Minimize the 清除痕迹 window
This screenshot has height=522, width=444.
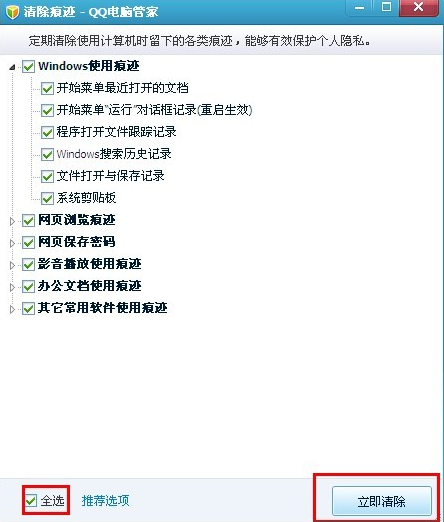(x=359, y=8)
